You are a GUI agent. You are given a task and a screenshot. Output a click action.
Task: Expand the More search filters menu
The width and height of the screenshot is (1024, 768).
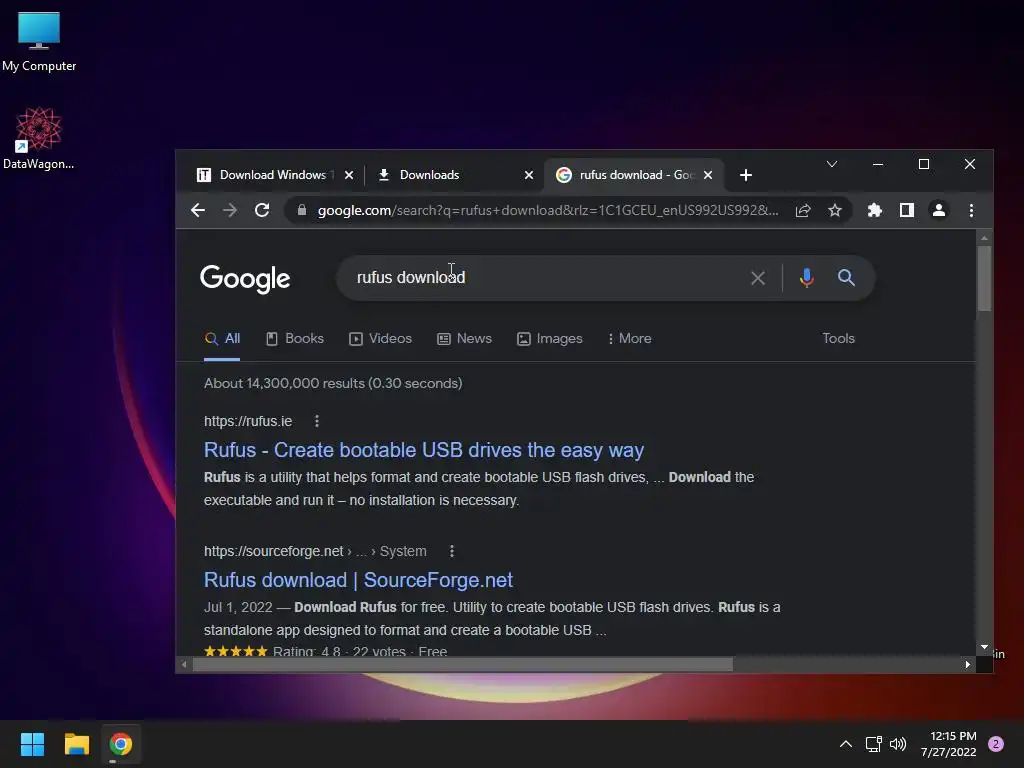click(630, 338)
